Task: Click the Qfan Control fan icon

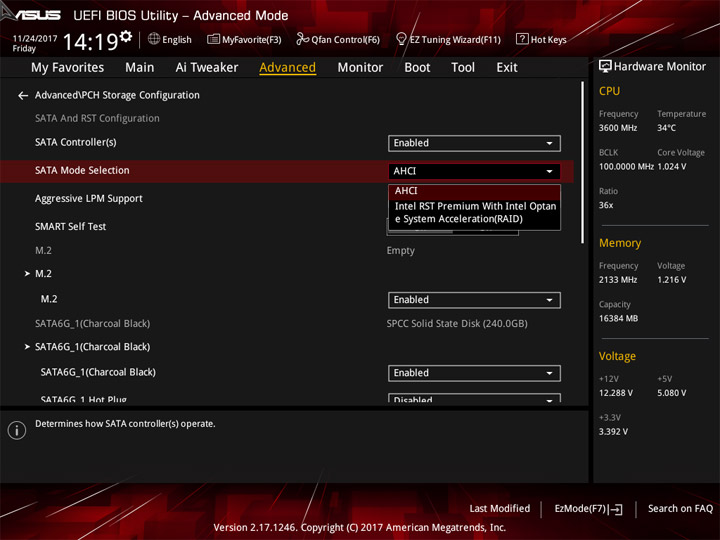Action: 302,39
